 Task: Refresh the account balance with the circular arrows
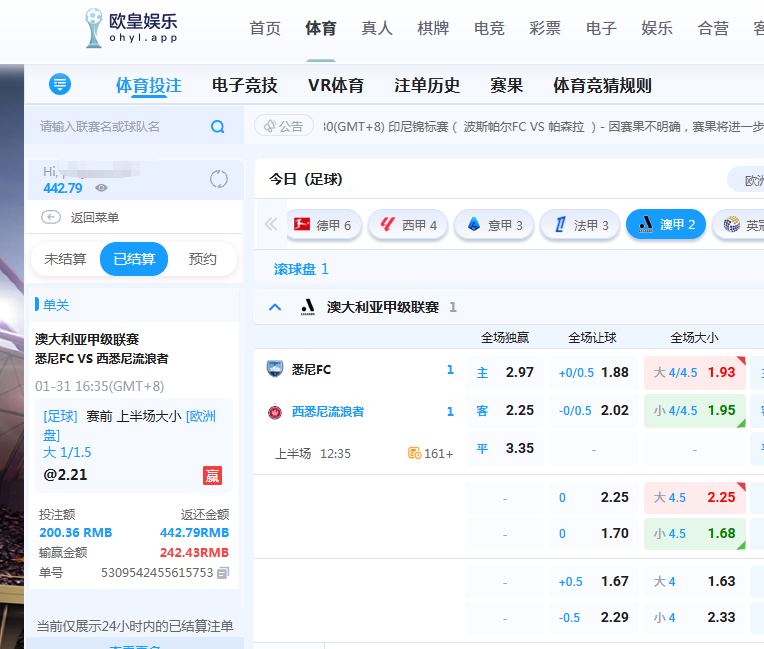219,180
